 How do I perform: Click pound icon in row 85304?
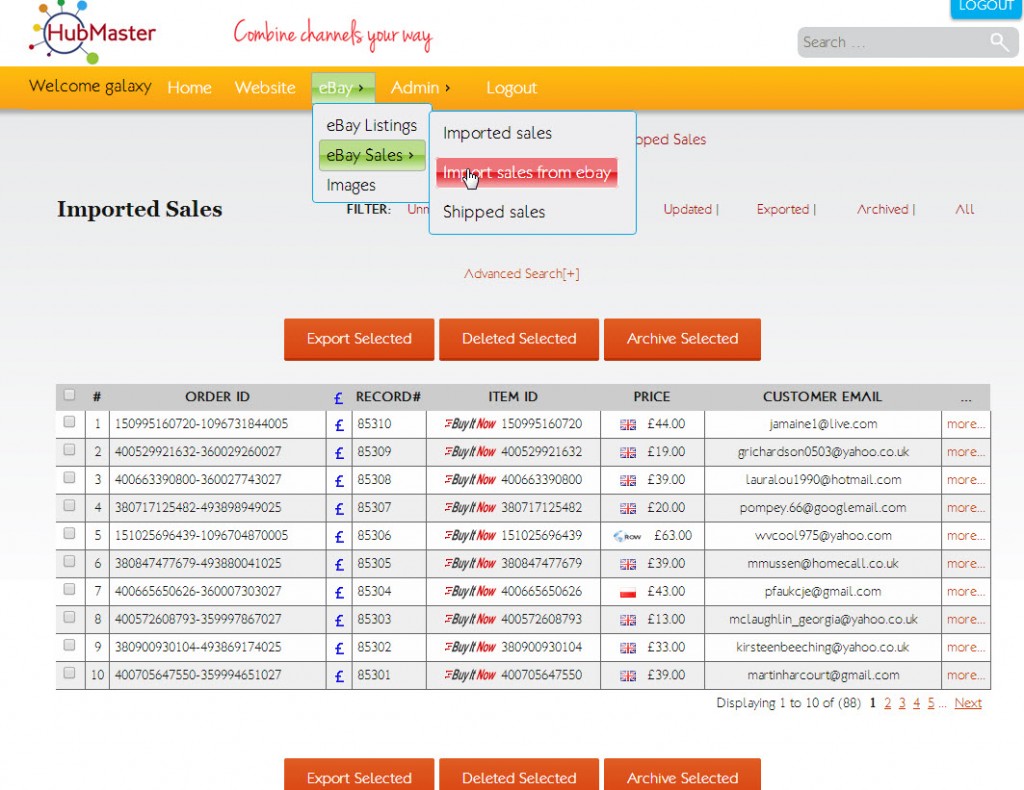[x=339, y=593]
